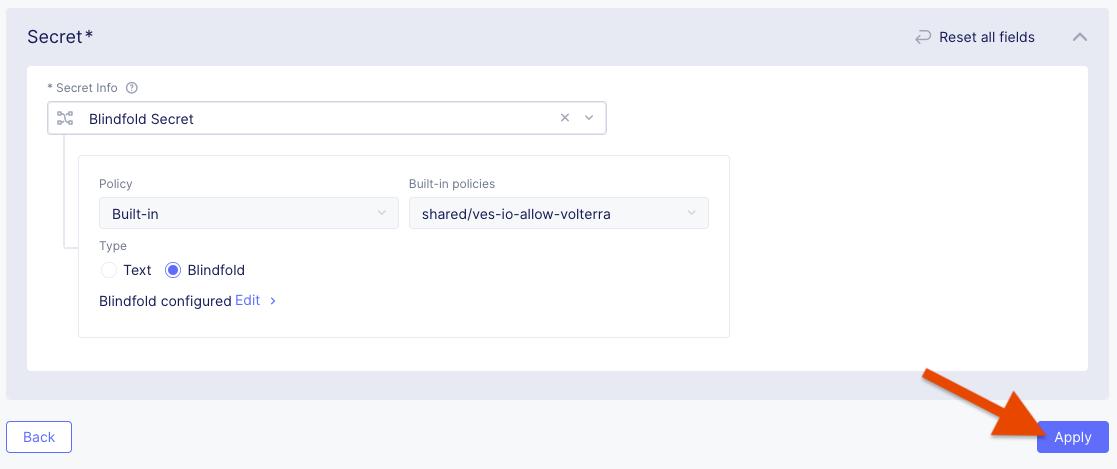Click the Edit link for Blindfold configured
Screen dimensions: 1117x469
[x=247, y=300]
